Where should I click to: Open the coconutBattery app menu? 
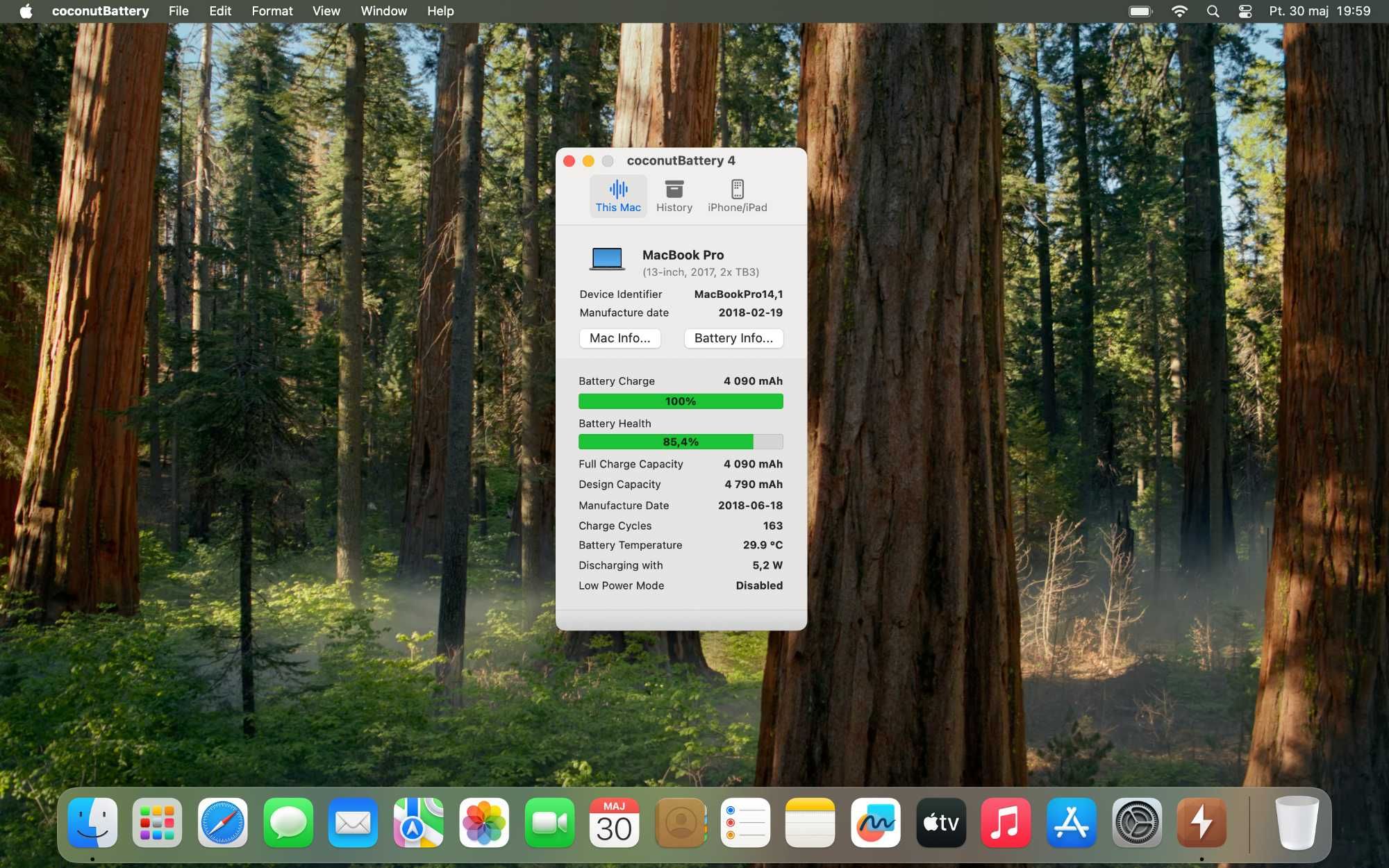(x=101, y=11)
